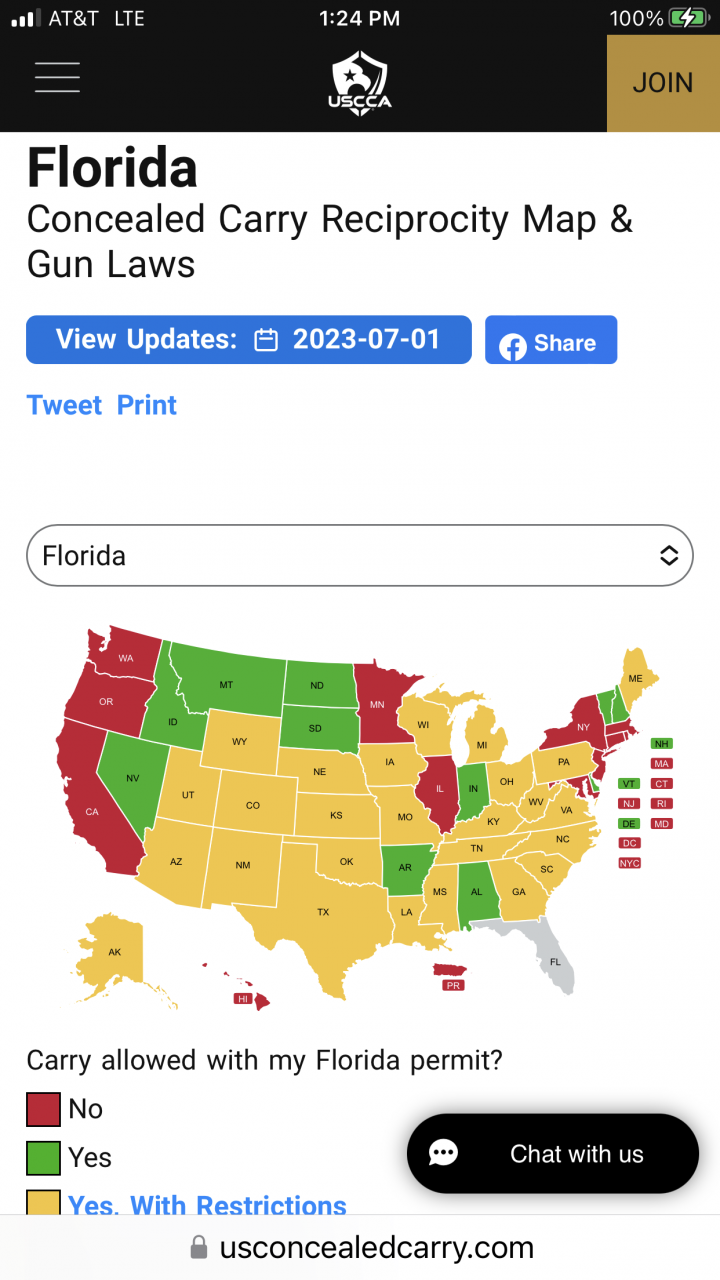The height and width of the screenshot is (1280, 720).
Task: Open the hamburger navigation menu
Action: [57, 77]
